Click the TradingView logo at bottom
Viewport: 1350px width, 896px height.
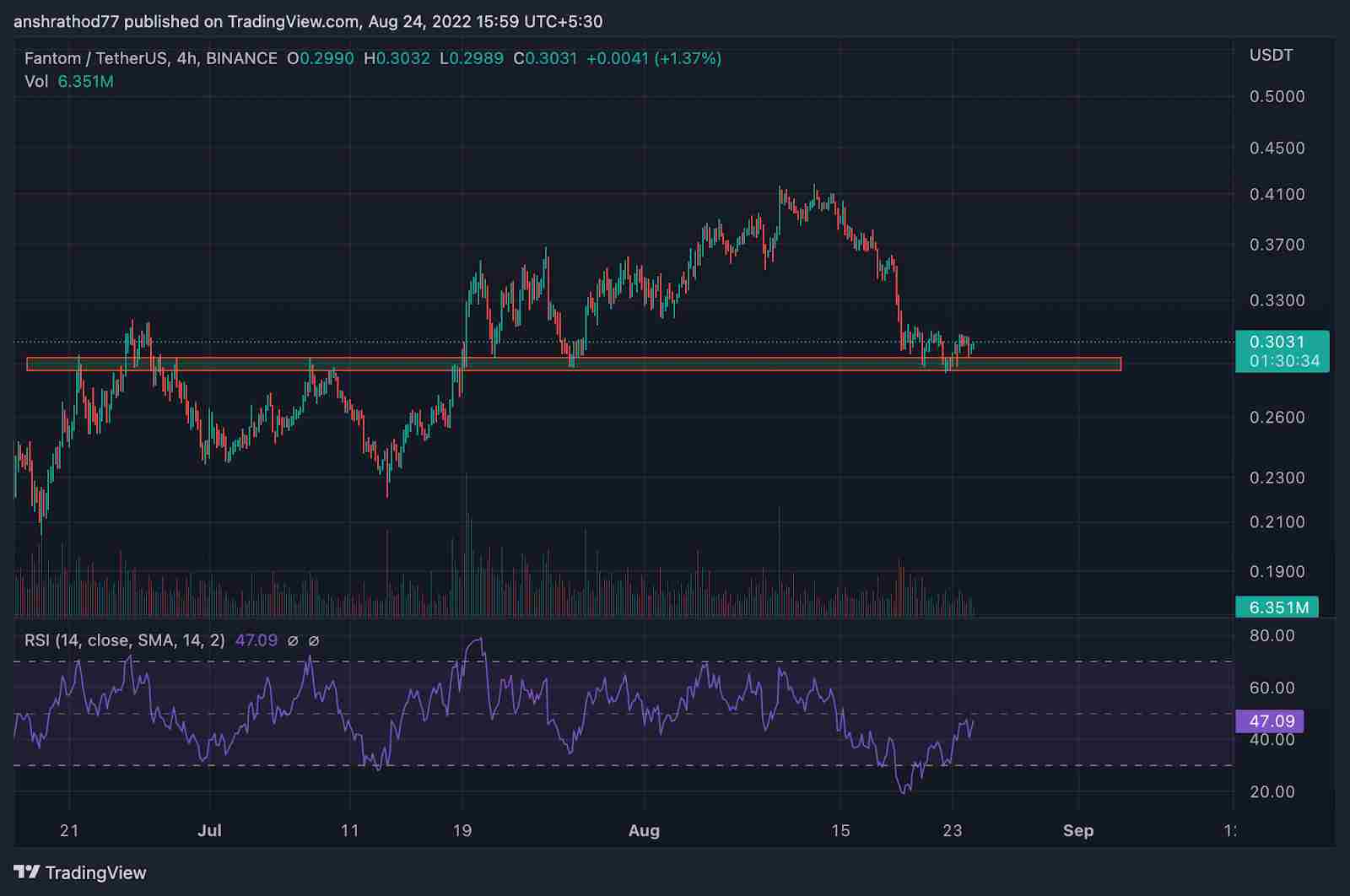click(80, 872)
